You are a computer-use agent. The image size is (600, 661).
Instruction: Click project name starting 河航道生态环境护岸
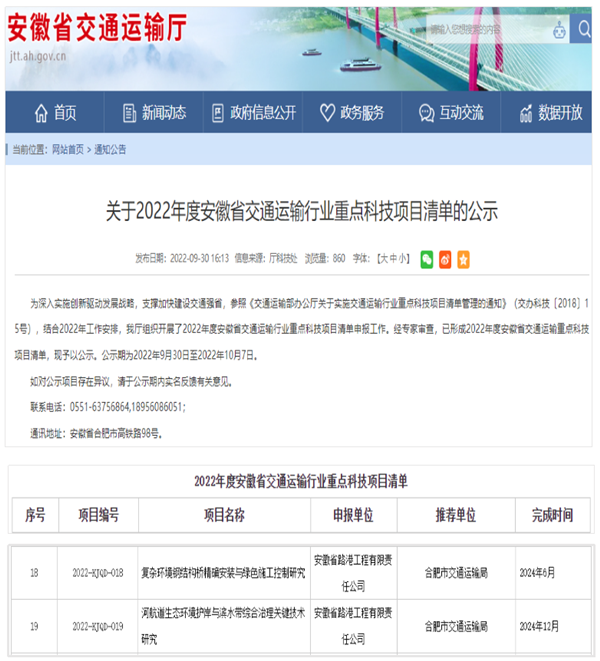click(x=223, y=626)
